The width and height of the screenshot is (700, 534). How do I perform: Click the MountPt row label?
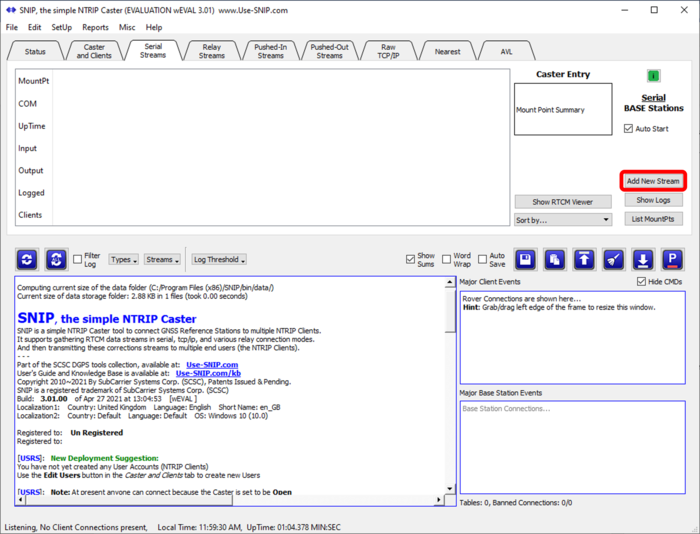tap(33, 81)
